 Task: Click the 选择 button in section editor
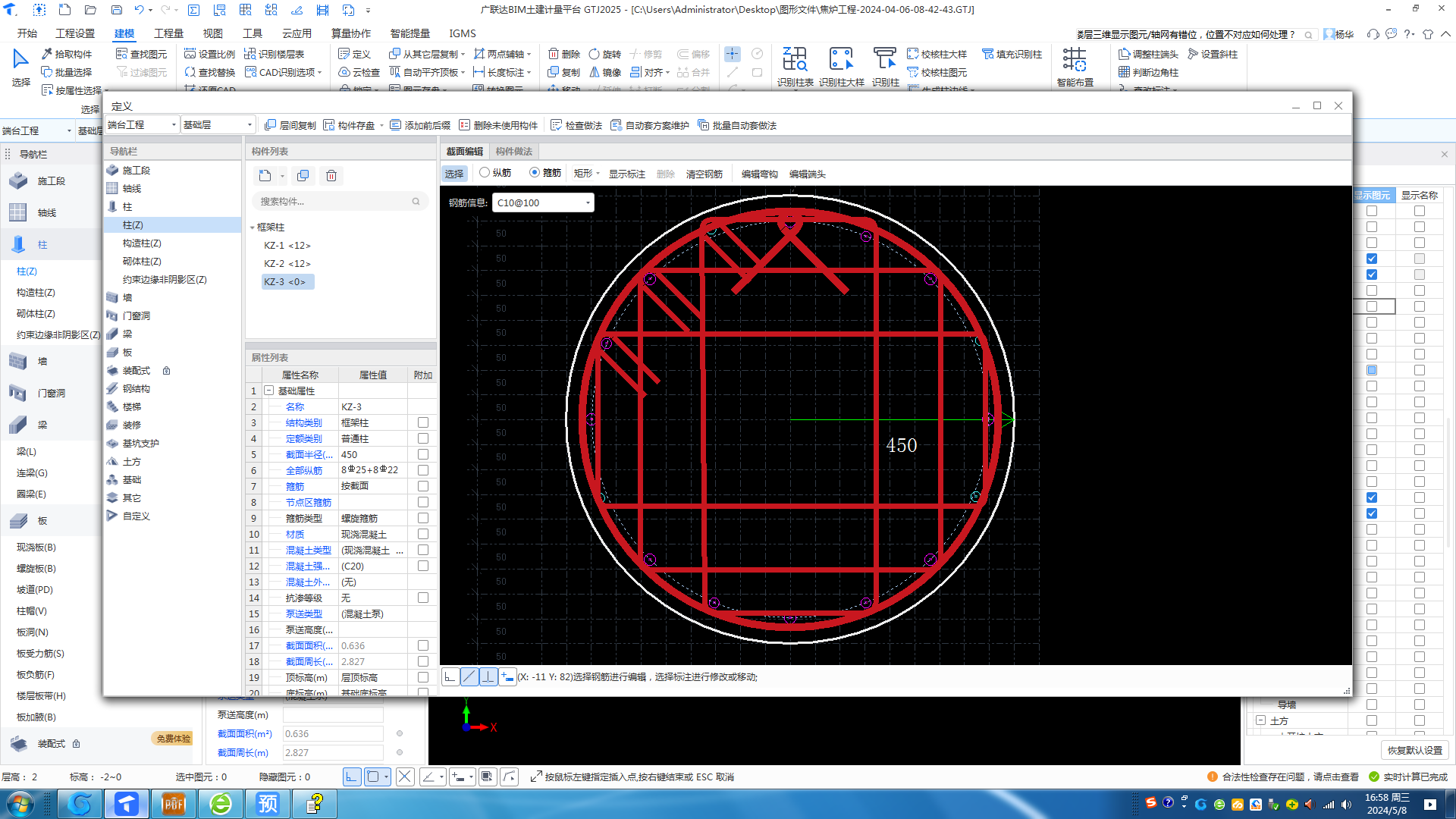coord(454,174)
